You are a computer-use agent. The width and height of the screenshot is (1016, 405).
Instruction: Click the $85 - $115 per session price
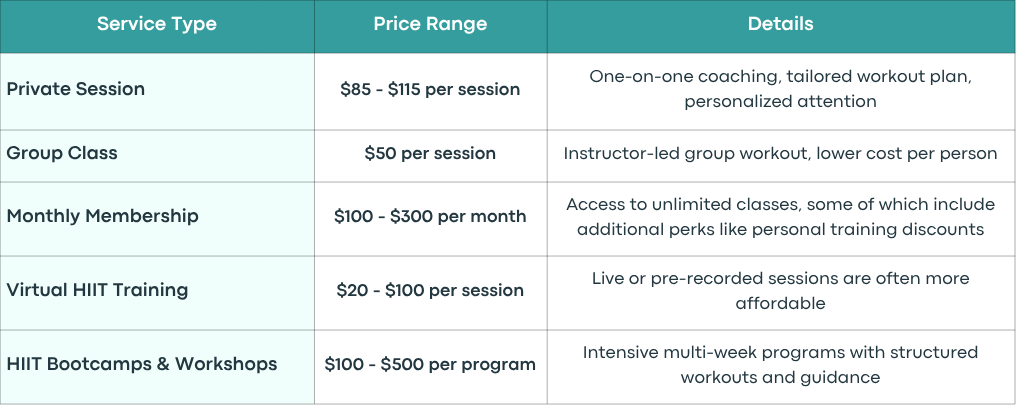click(430, 89)
